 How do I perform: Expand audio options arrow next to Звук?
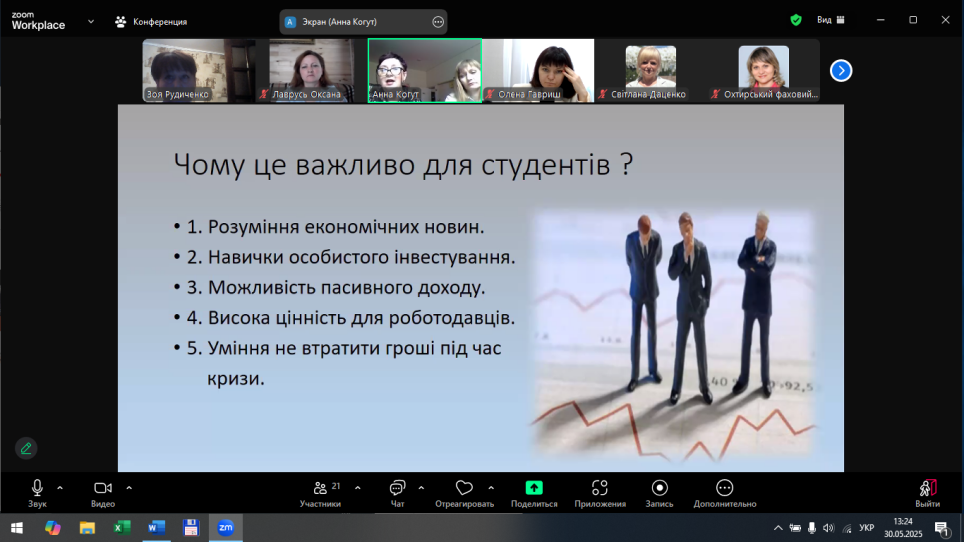(x=60, y=488)
